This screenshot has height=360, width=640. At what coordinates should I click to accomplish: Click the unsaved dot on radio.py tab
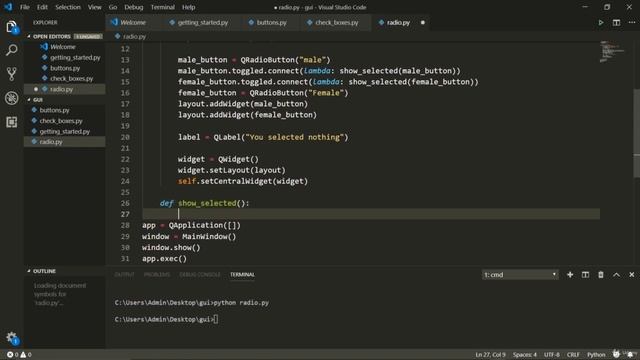pyautogui.click(x=422, y=22)
